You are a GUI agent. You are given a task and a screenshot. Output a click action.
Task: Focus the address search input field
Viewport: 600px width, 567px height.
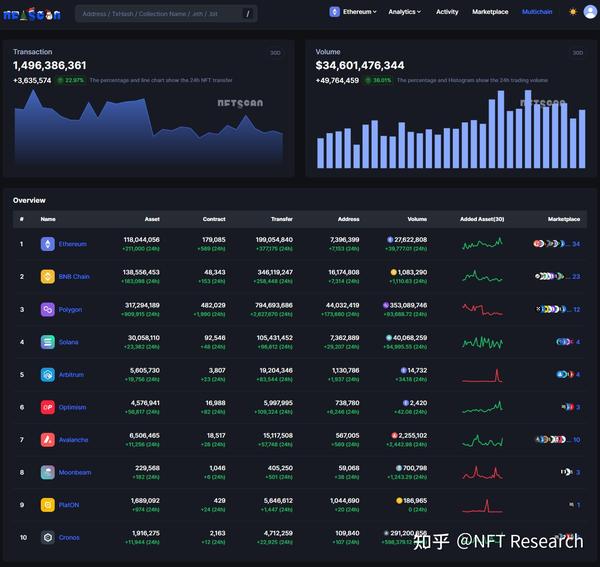(166, 14)
